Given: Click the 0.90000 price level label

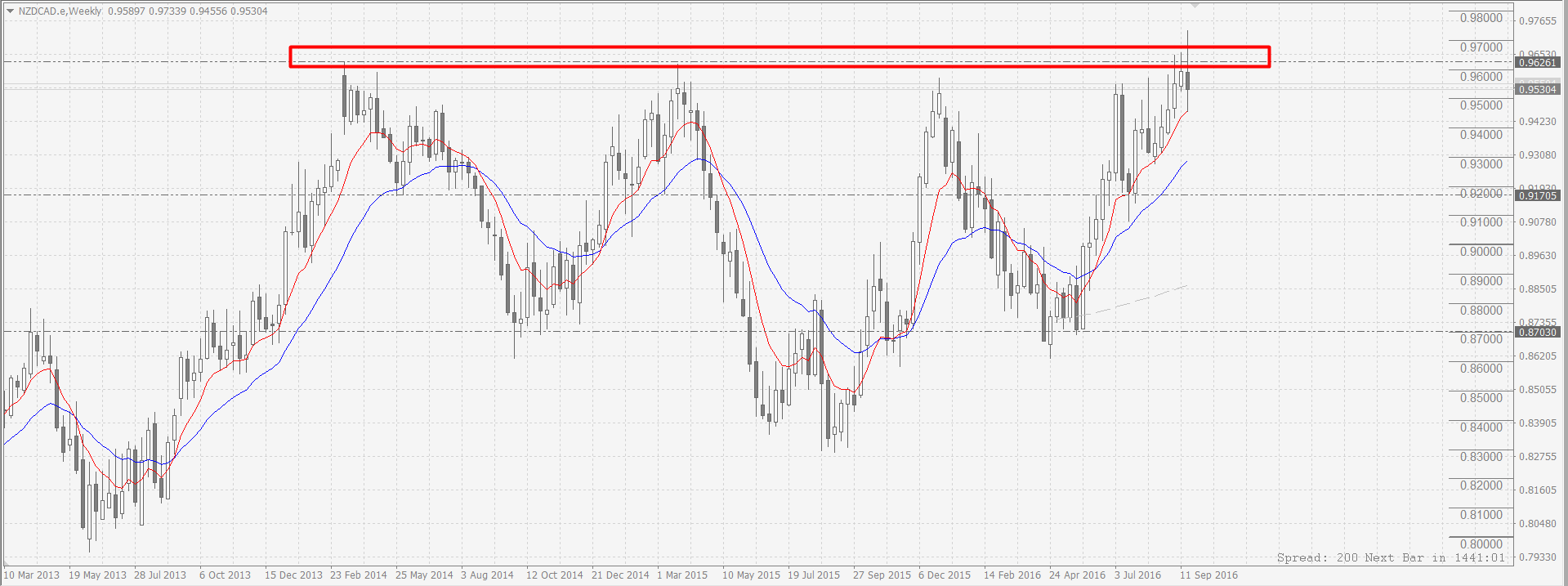Looking at the screenshot, I should coord(1481,252).
